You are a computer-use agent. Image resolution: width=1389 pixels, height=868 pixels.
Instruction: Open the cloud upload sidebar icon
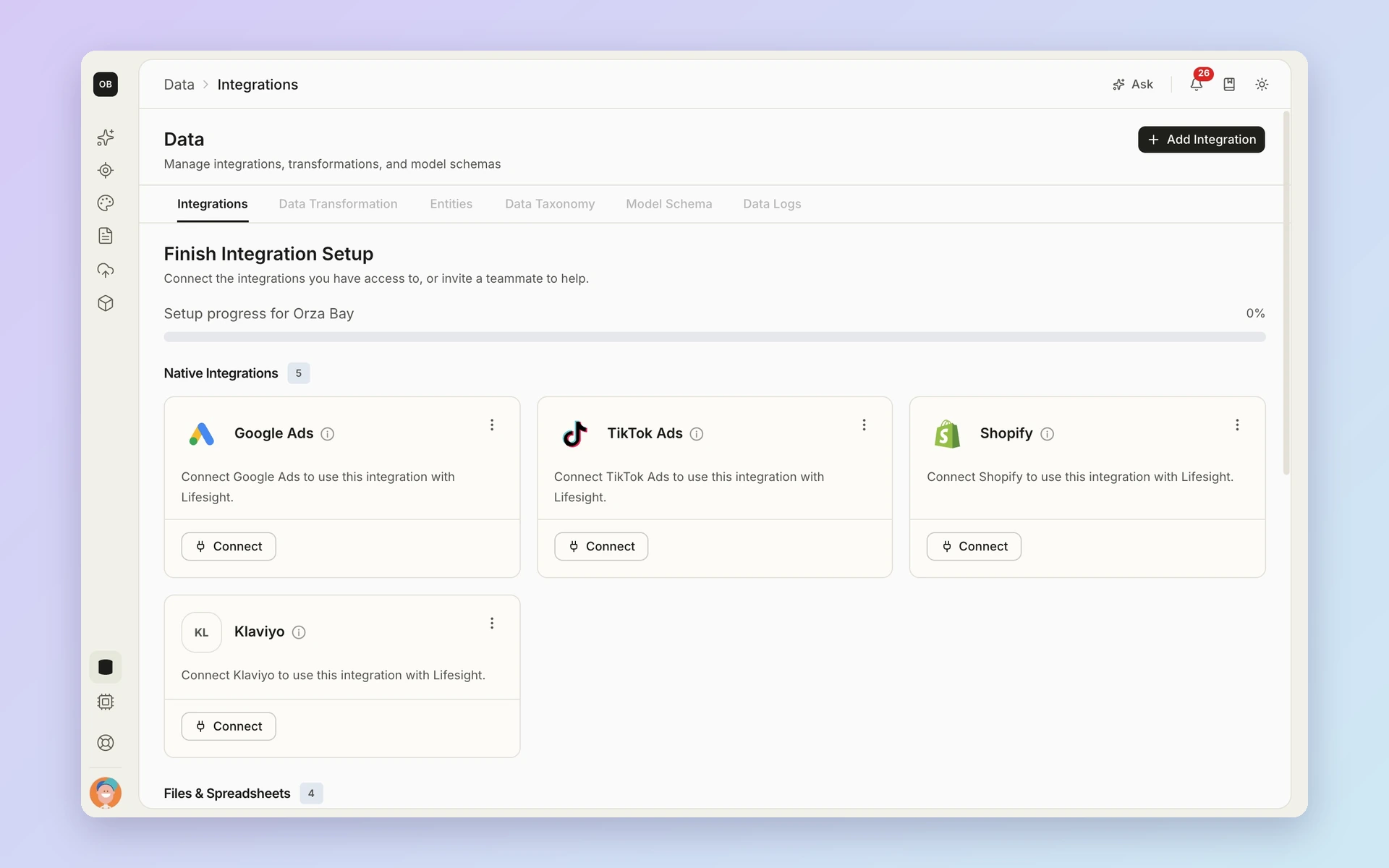(x=106, y=271)
